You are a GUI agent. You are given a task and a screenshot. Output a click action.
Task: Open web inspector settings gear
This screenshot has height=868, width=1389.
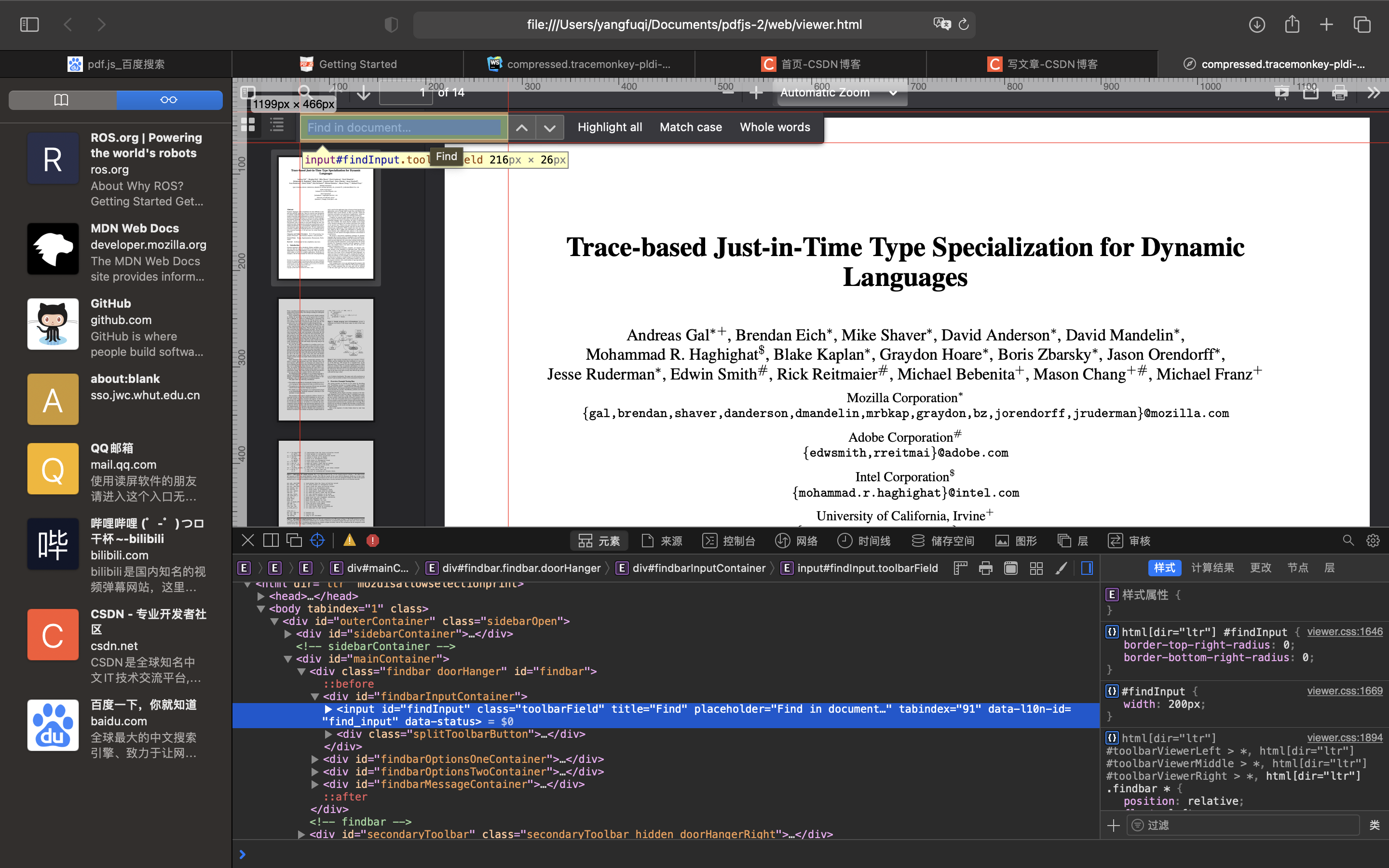(1373, 540)
